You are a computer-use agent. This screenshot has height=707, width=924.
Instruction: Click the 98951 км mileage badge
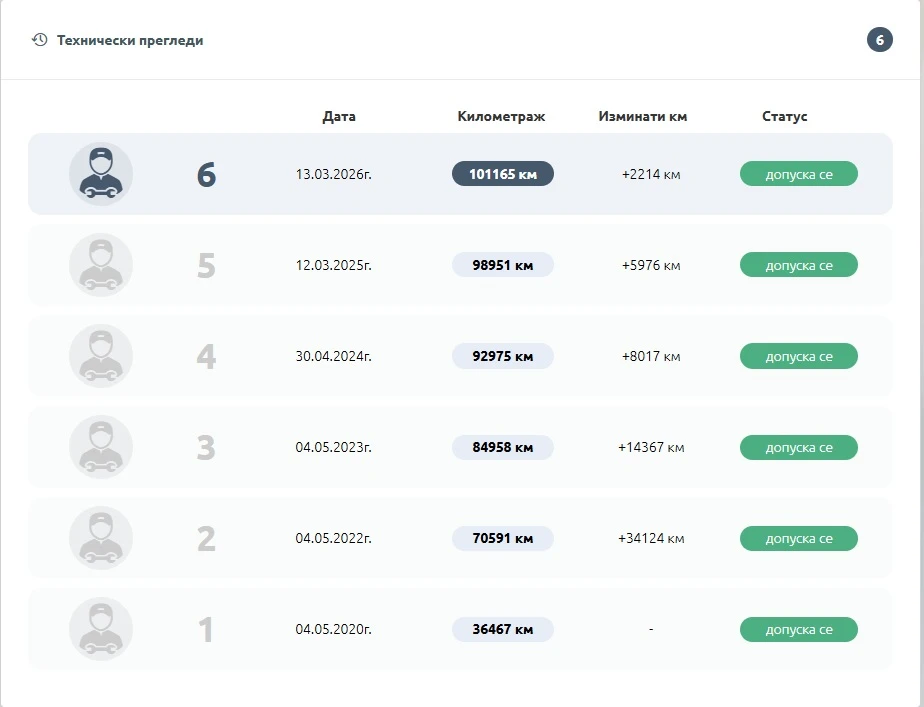(x=502, y=265)
